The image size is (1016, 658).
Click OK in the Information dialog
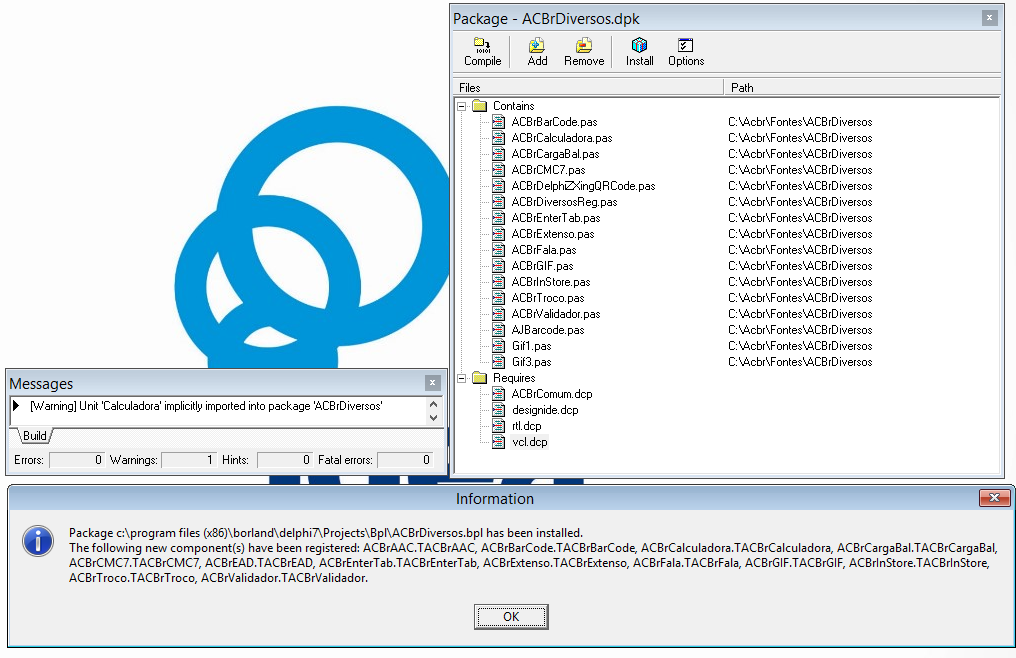pyautogui.click(x=511, y=617)
